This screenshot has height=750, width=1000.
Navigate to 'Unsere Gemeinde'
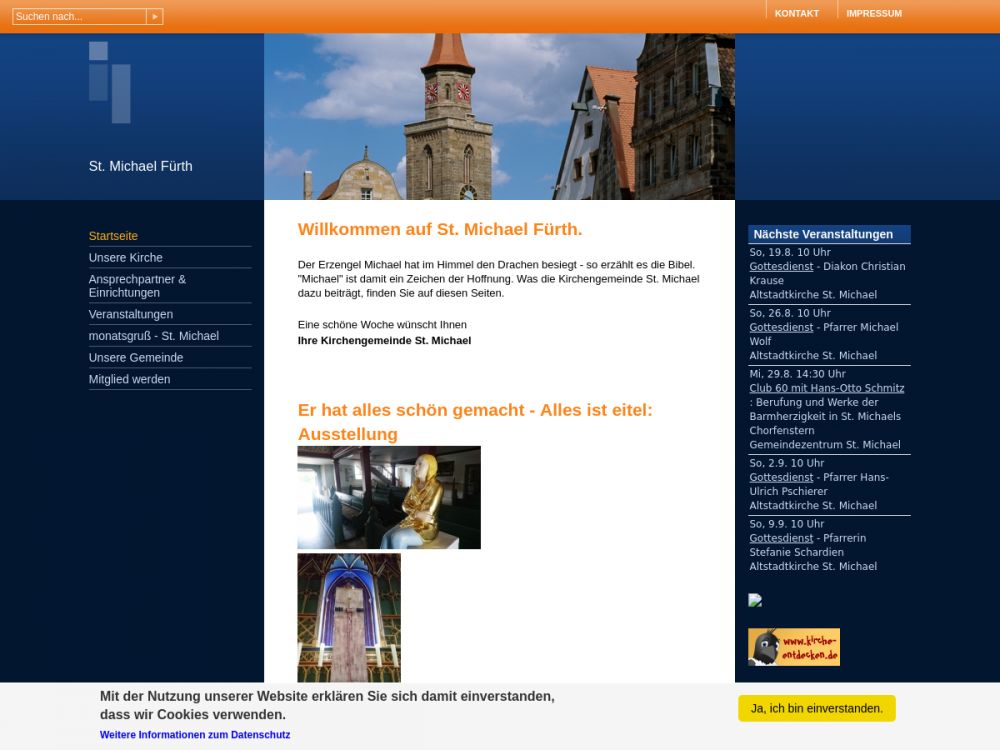136,358
